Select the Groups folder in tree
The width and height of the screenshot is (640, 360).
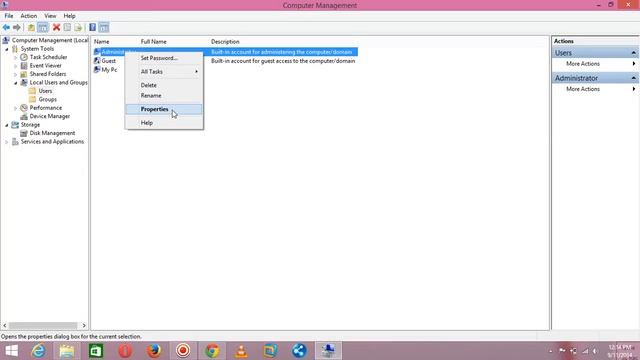pyautogui.click(x=47, y=99)
